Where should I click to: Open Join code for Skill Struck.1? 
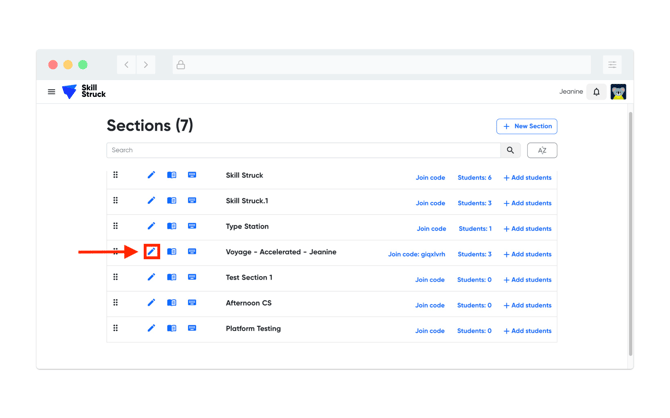tap(430, 203)
